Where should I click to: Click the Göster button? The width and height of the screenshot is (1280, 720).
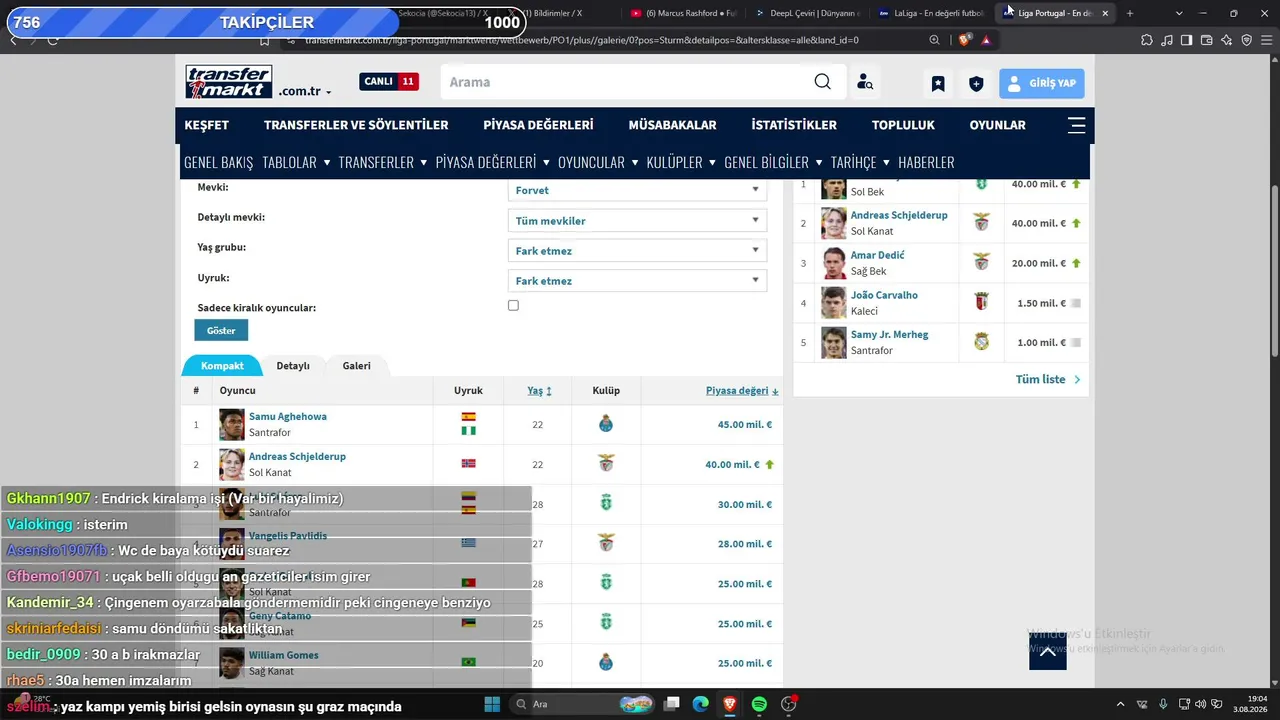pos(221,330)
